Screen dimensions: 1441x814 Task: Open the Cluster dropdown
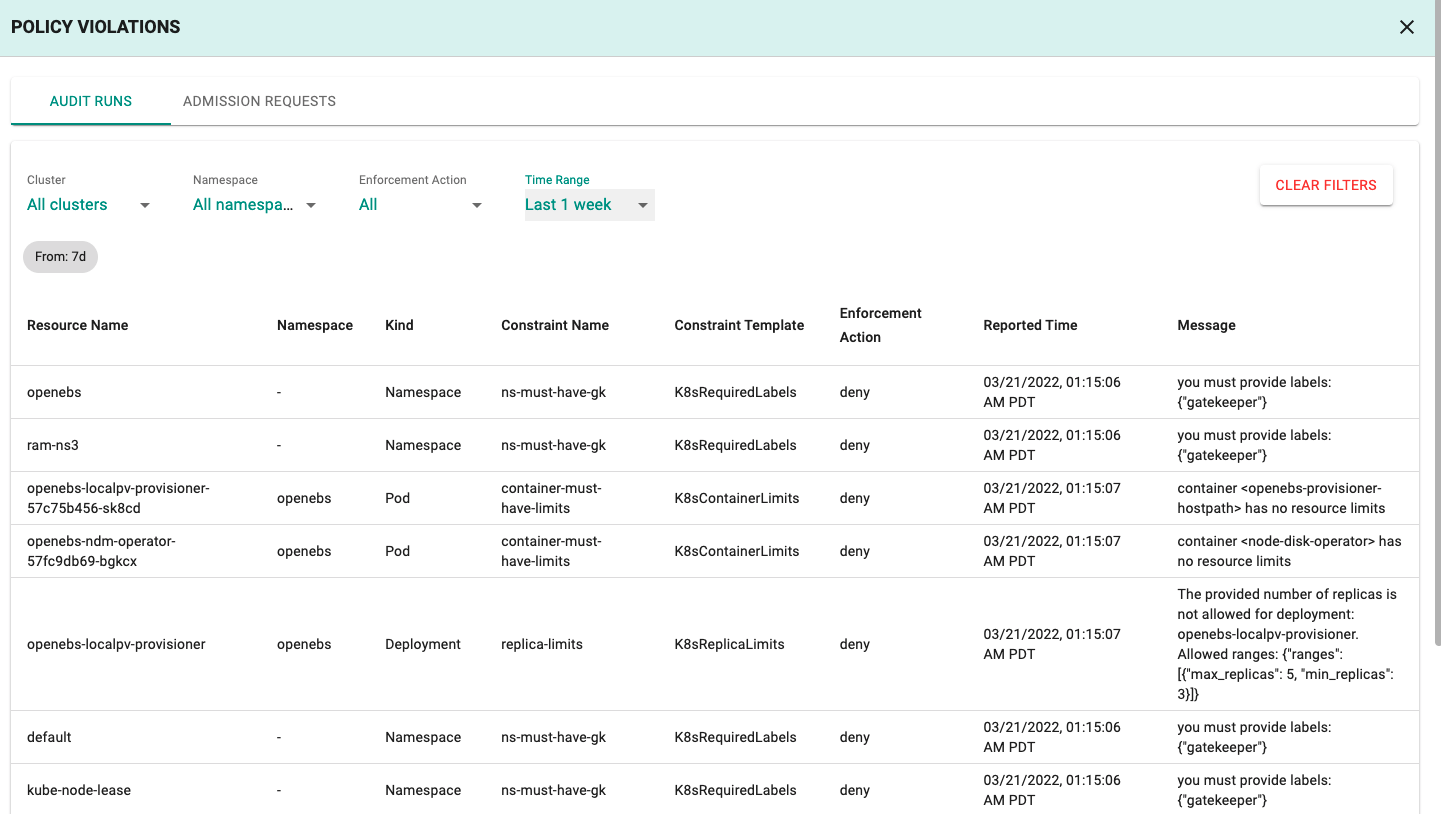coord(89,205)
